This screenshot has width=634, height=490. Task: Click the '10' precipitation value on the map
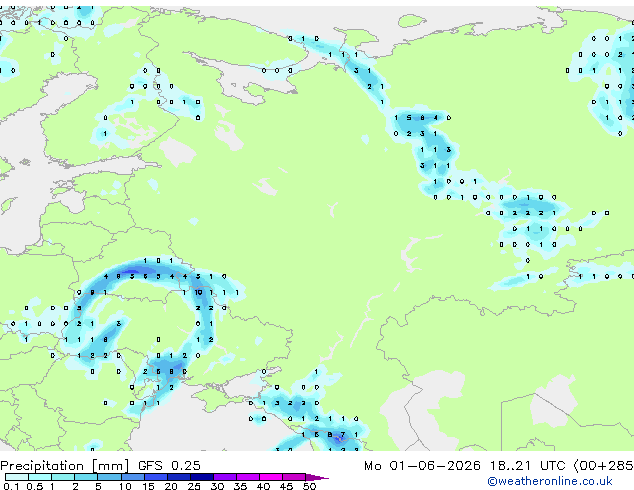198,292
